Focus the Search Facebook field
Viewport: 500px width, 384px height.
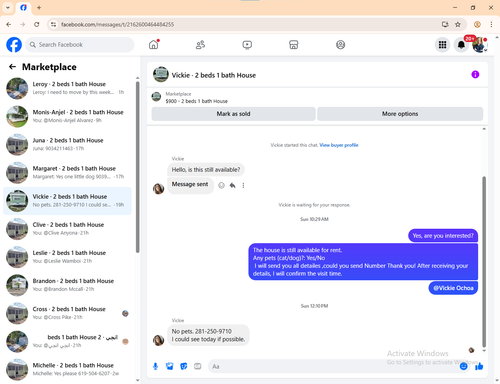coord(80,45)
